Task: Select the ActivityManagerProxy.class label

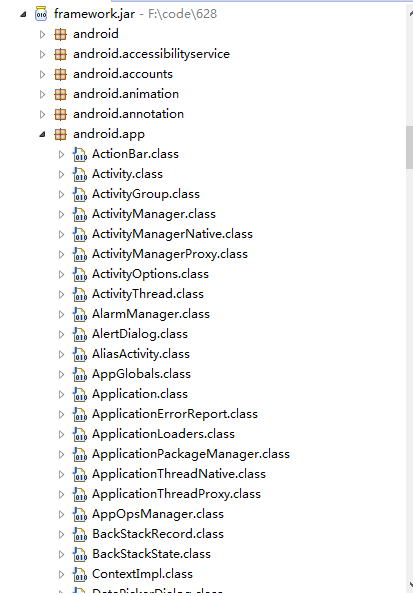Action: click(x=170, y=254)
